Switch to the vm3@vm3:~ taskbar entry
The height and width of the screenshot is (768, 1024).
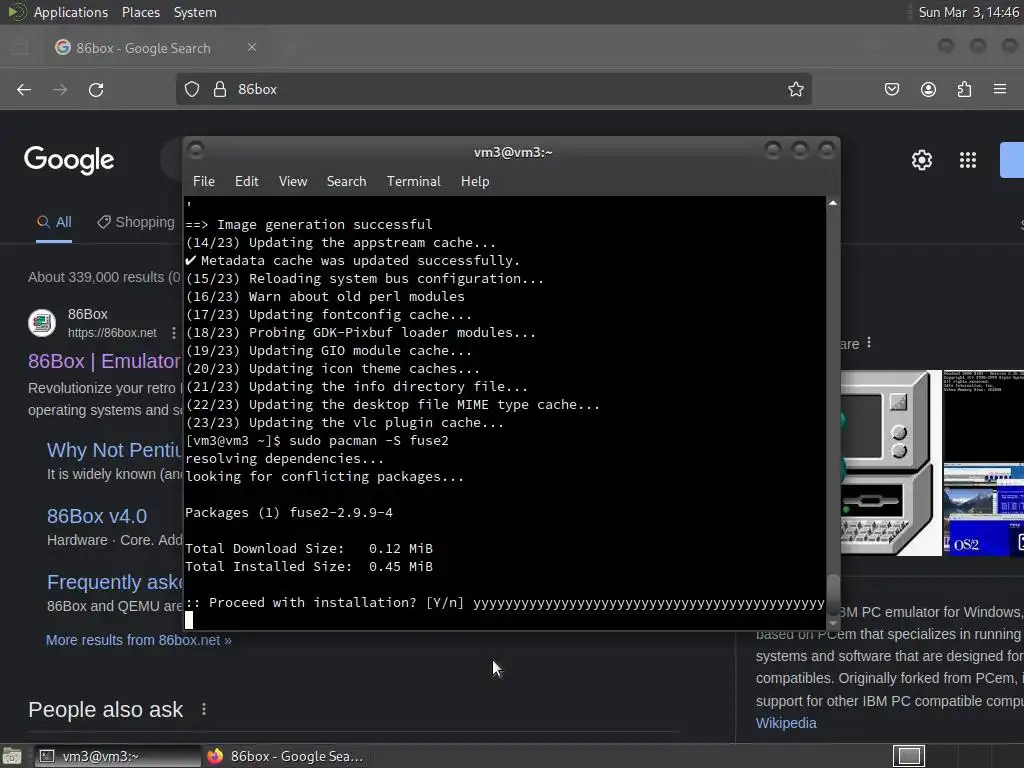[x=118, y=756]
